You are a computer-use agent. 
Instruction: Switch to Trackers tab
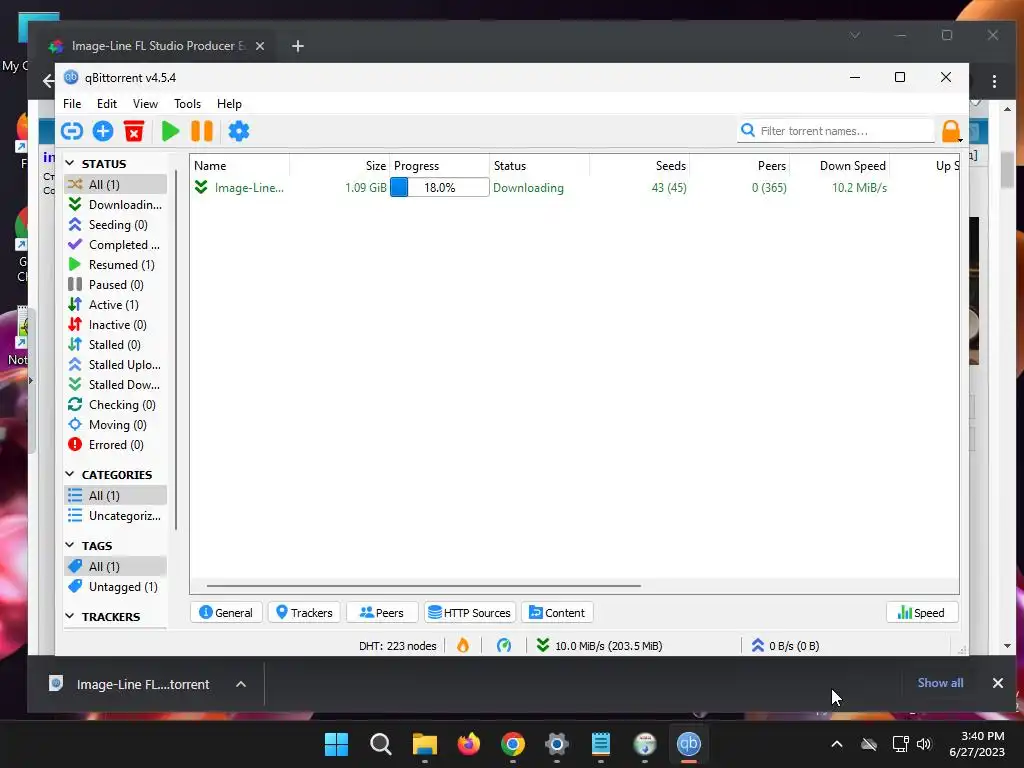pyautogui.click(x=304, y=613)
